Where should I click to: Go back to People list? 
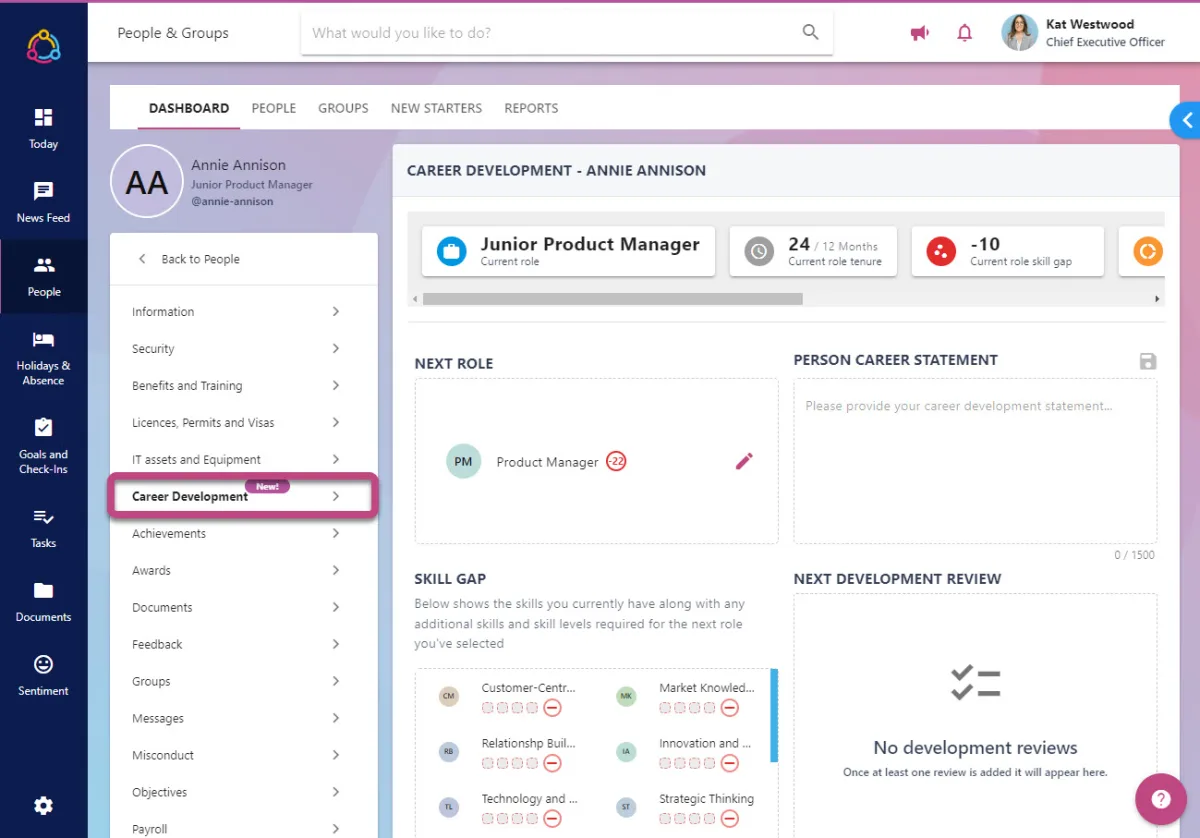click(190, 259)
